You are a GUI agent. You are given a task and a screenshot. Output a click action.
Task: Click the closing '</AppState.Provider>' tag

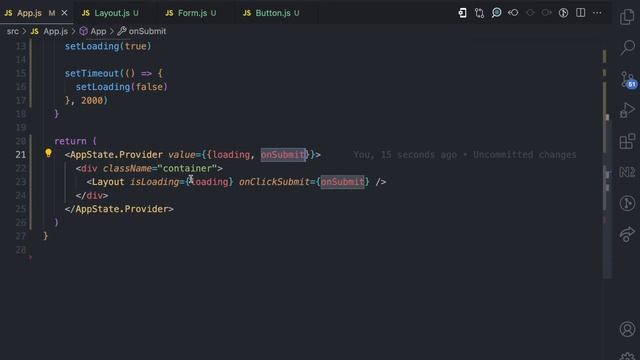[119, 209]
